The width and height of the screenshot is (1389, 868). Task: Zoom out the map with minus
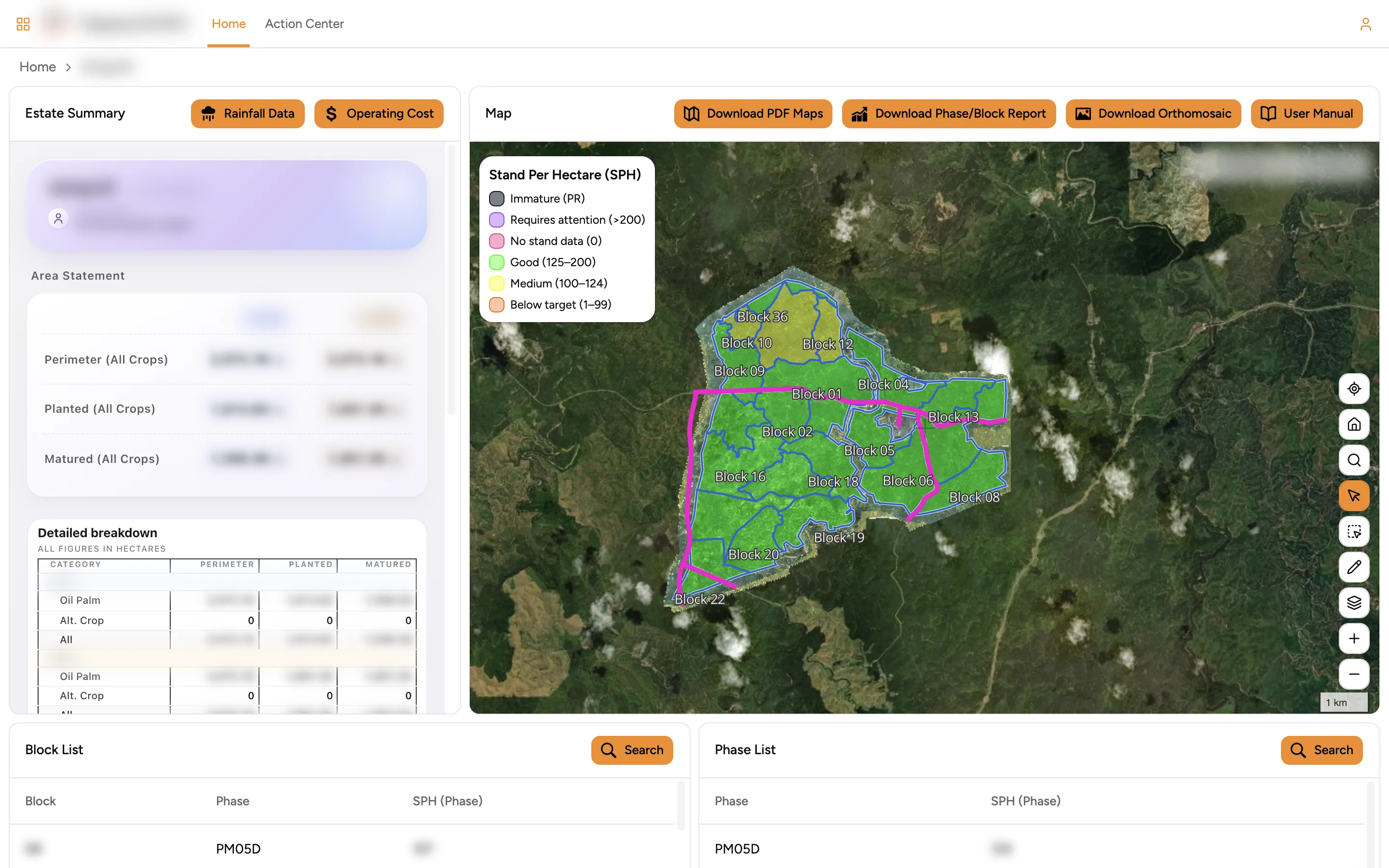(1353, 674)
